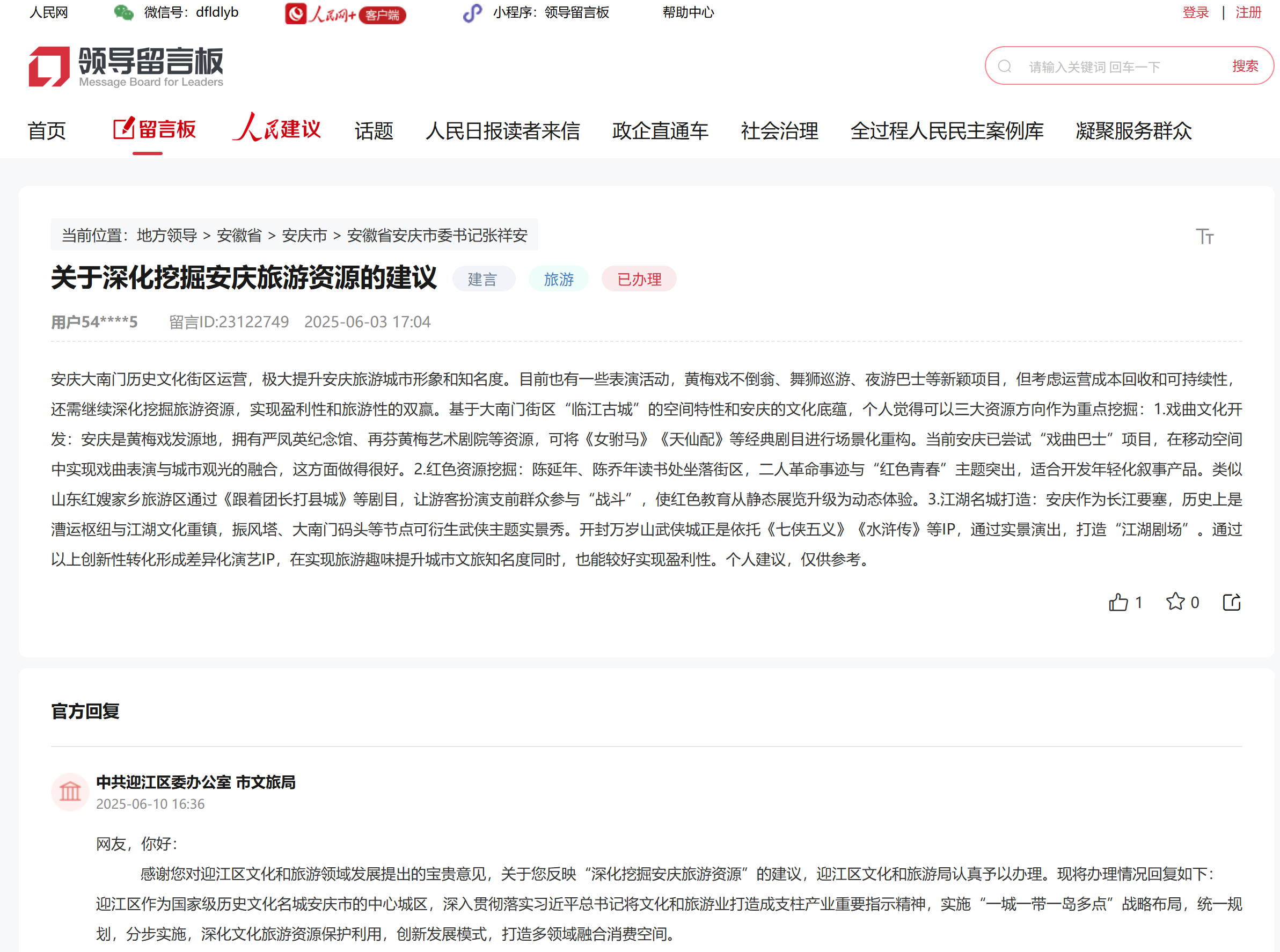Open 帮助中心 help center
The width and height of the screenshot is (1280, 952).
[x=688, y=13]
